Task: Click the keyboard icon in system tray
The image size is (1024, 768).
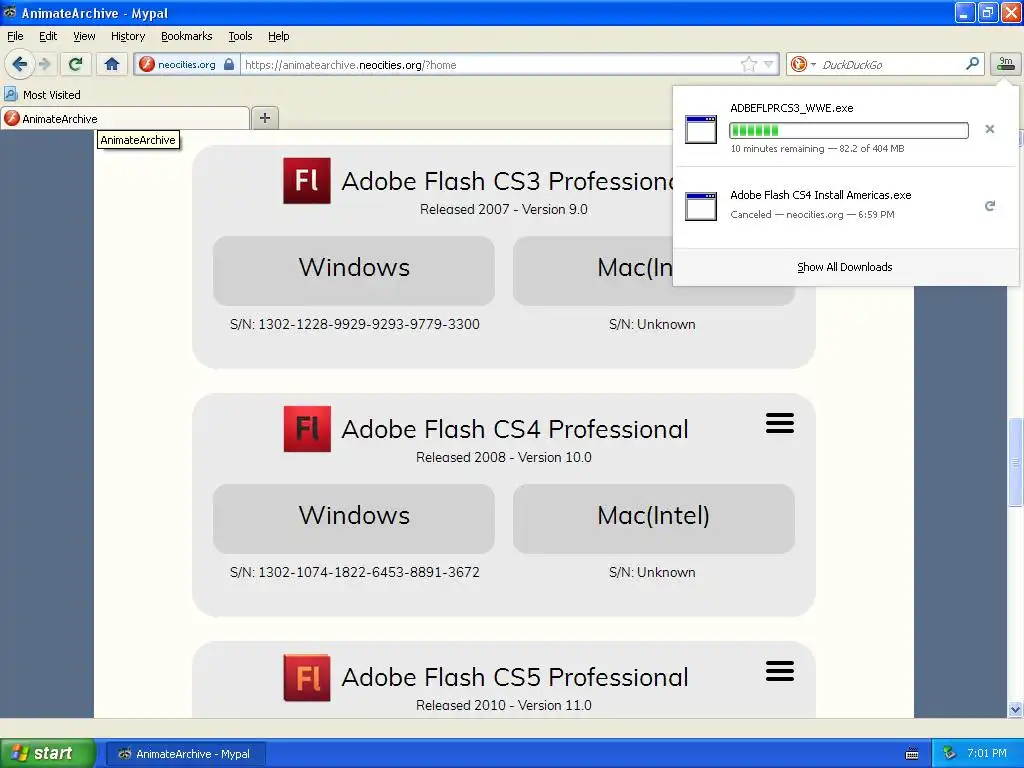Action: tap(912, 754)
